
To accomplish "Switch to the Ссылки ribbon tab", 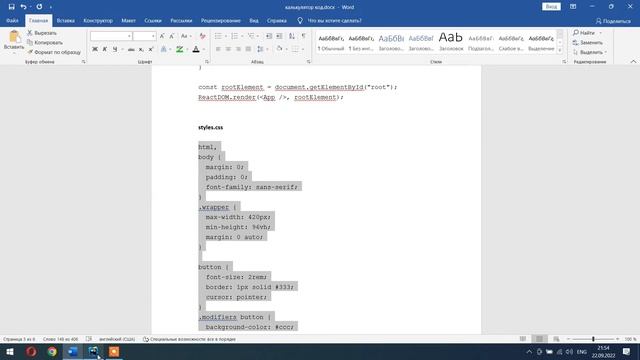I will (x=153, y=20).
